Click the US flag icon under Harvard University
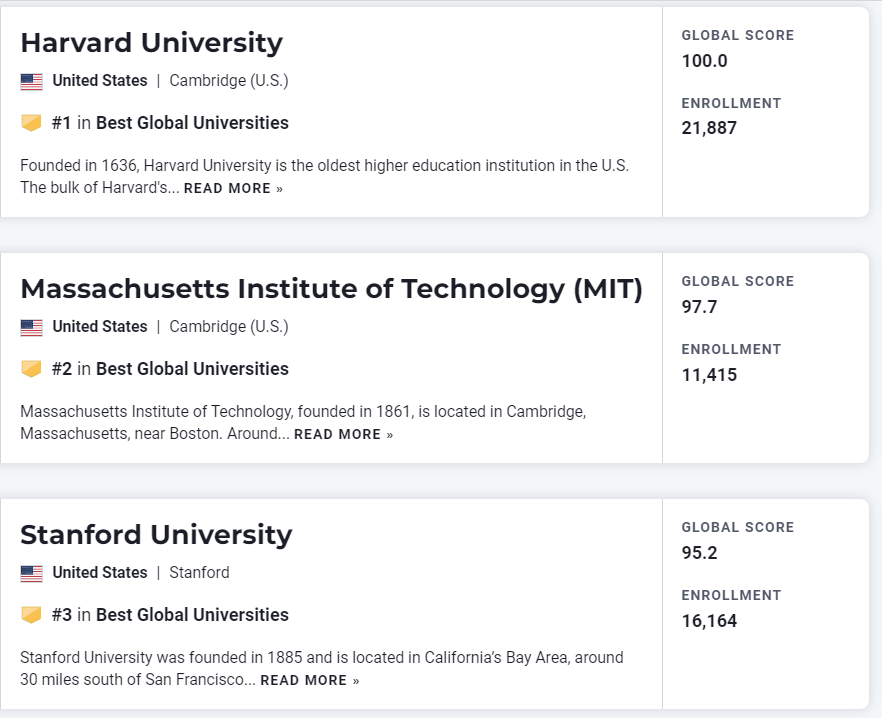Screen dimensions: 882x718 click(32, 81)
